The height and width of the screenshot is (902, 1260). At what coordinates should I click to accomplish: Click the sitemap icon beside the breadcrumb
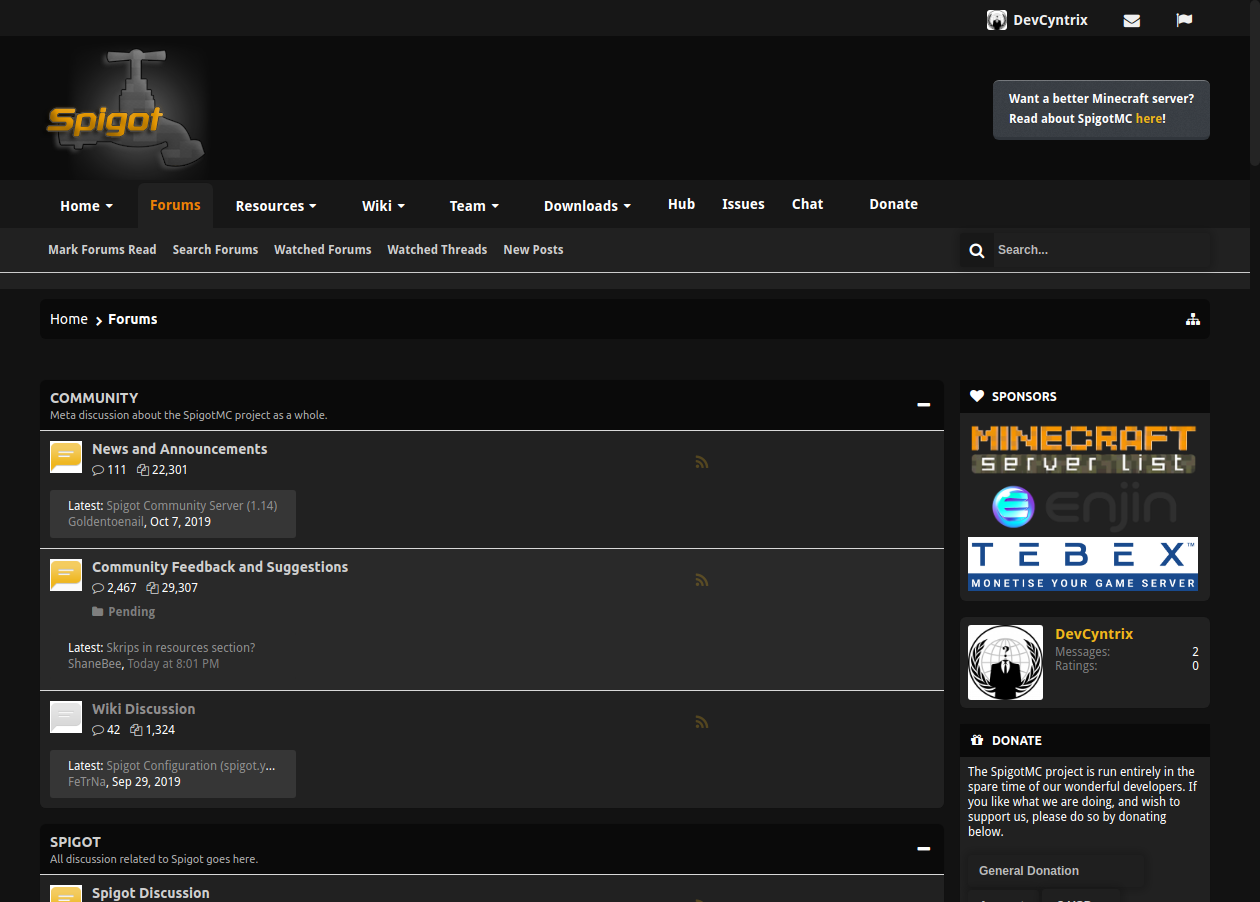1192,318
